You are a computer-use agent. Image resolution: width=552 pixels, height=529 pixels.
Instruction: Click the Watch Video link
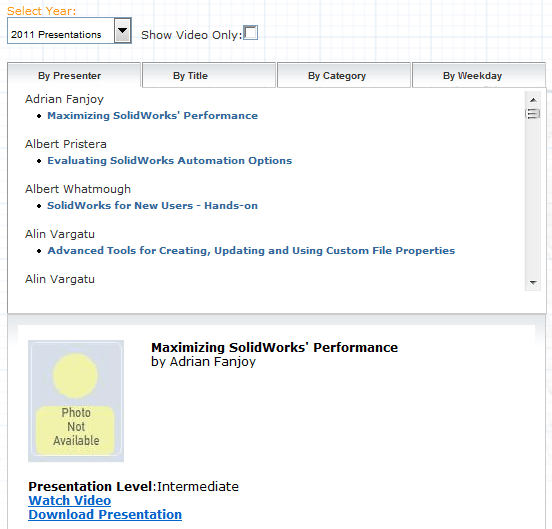click(70, 500)
